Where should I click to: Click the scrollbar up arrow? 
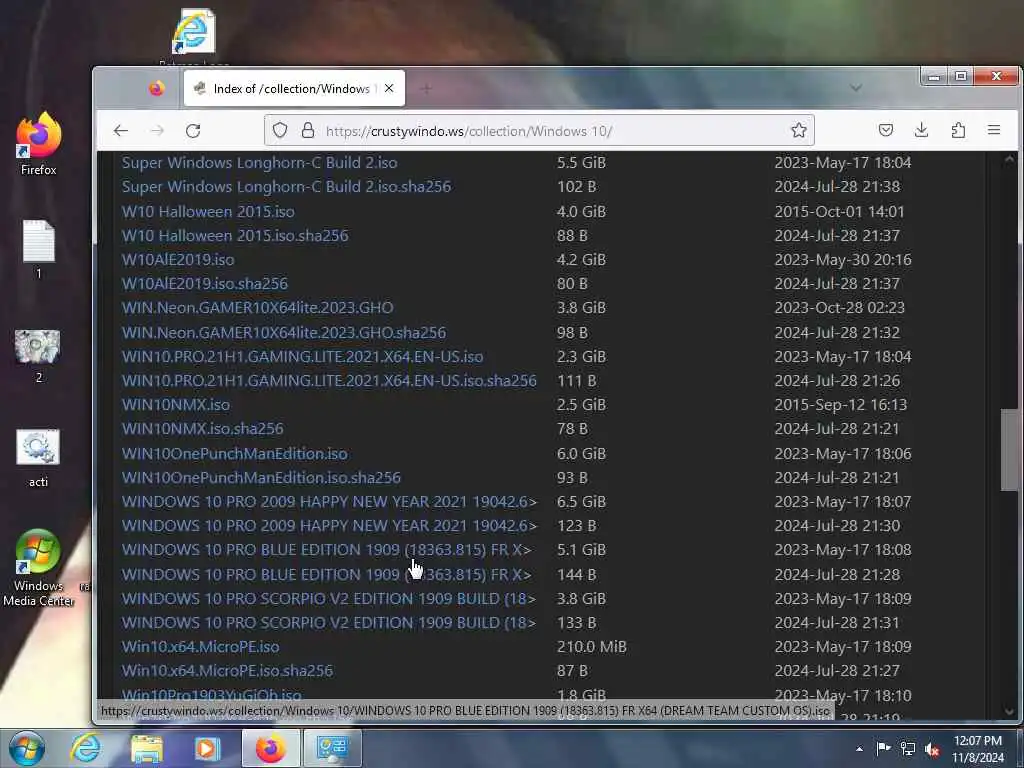[x=1010, y=159]
